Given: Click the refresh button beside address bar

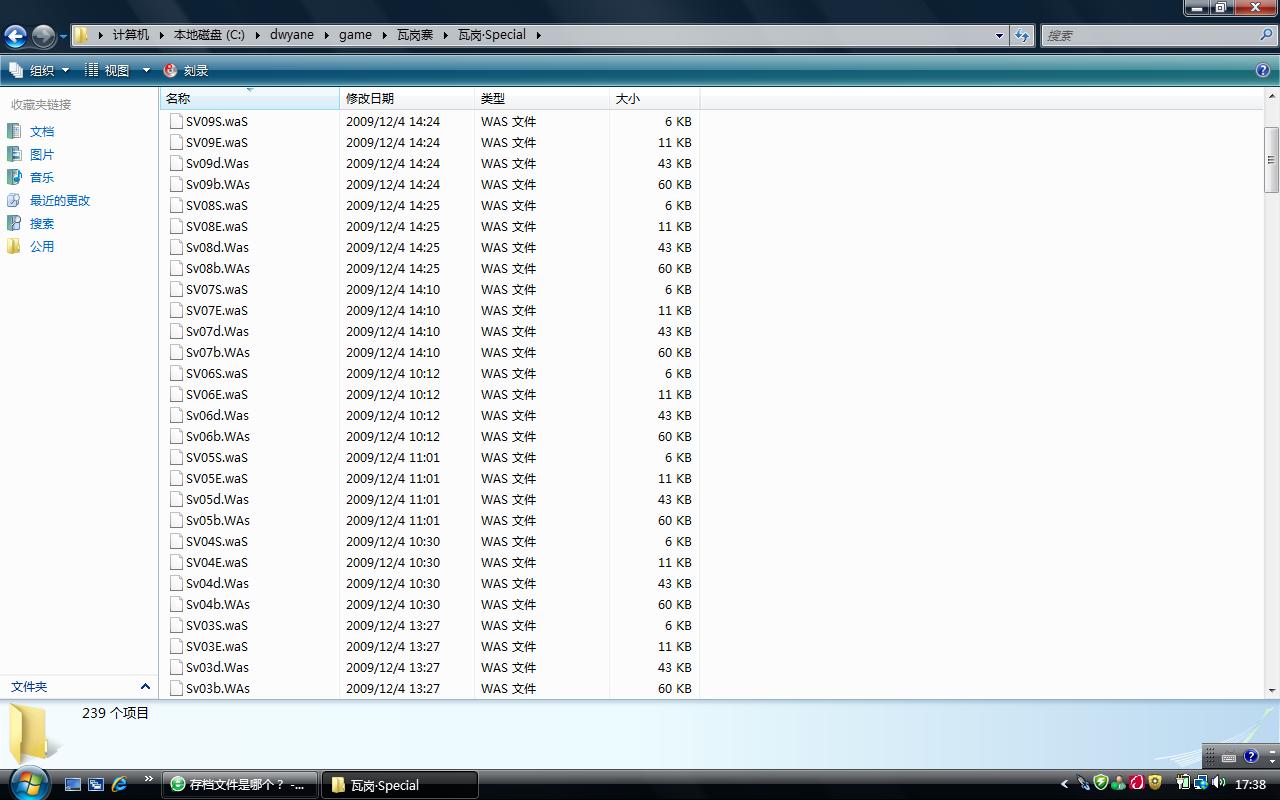Looking at the screenshot, I should [1021, 35].
